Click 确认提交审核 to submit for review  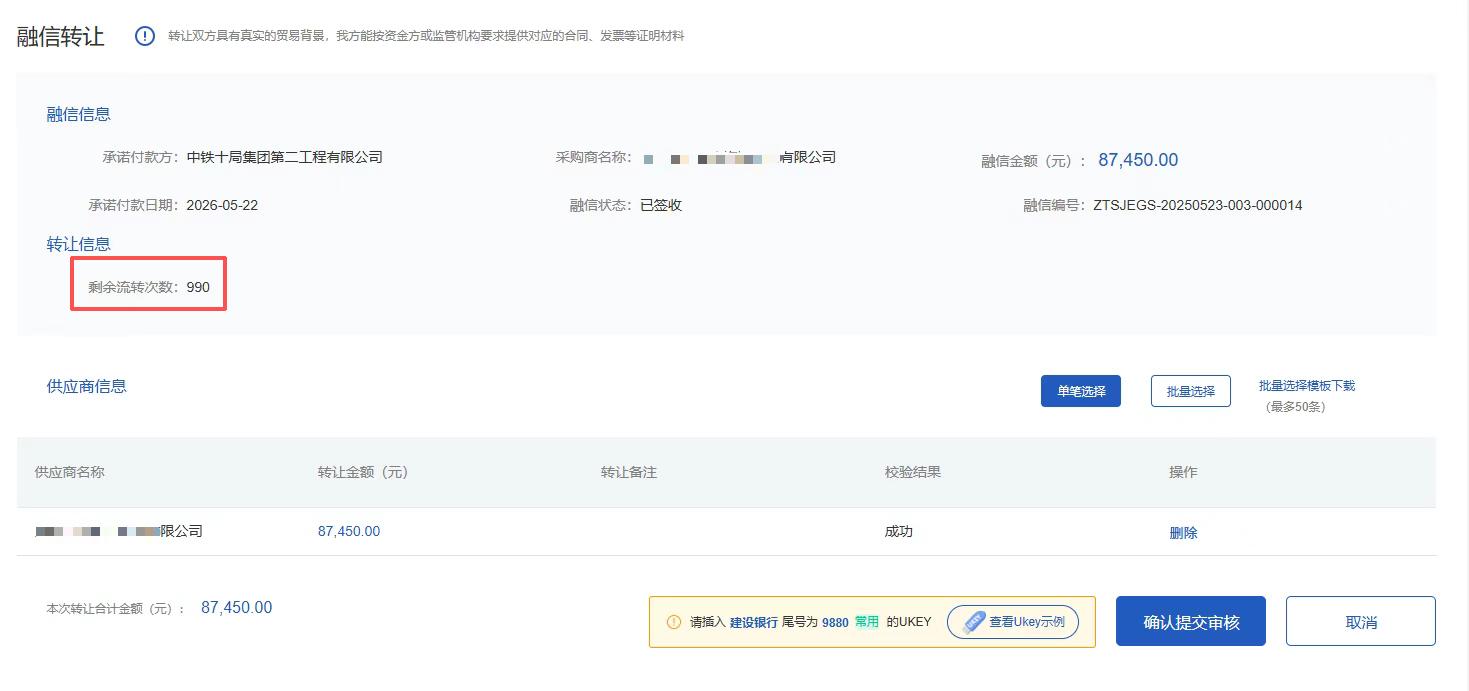(1190, 620)
